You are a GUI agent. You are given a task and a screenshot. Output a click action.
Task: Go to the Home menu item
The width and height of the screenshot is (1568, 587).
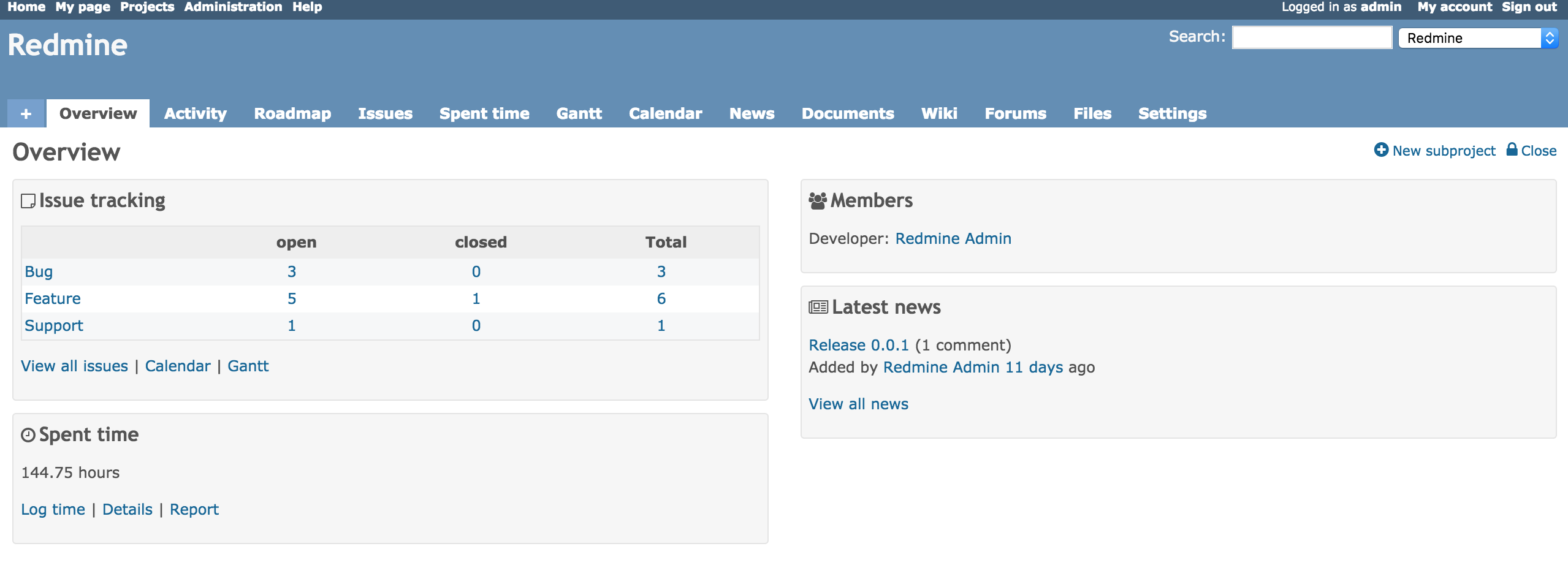26,7
